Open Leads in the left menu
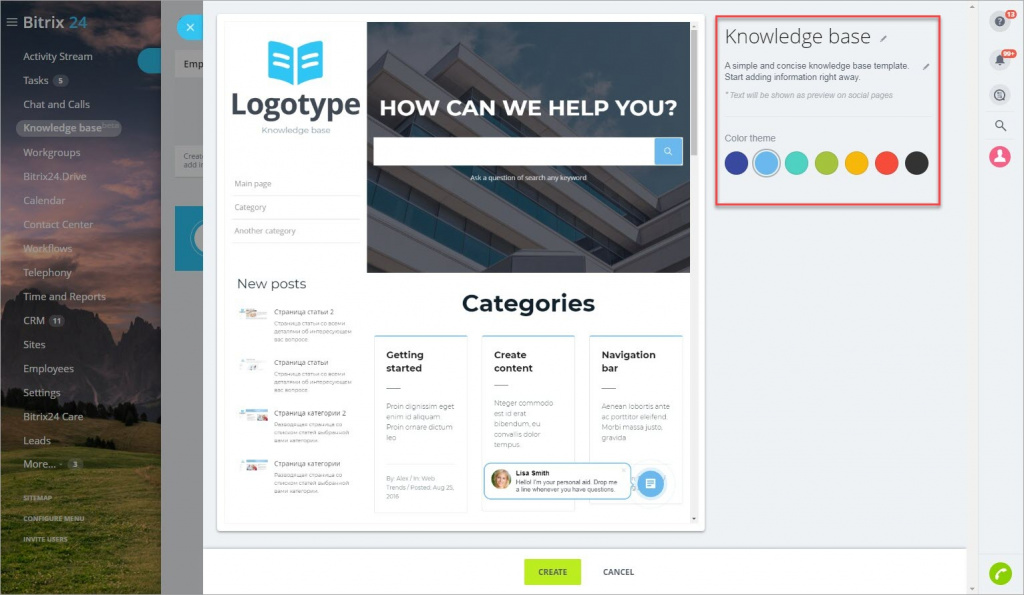1024x595 pixels. (37, 441)
